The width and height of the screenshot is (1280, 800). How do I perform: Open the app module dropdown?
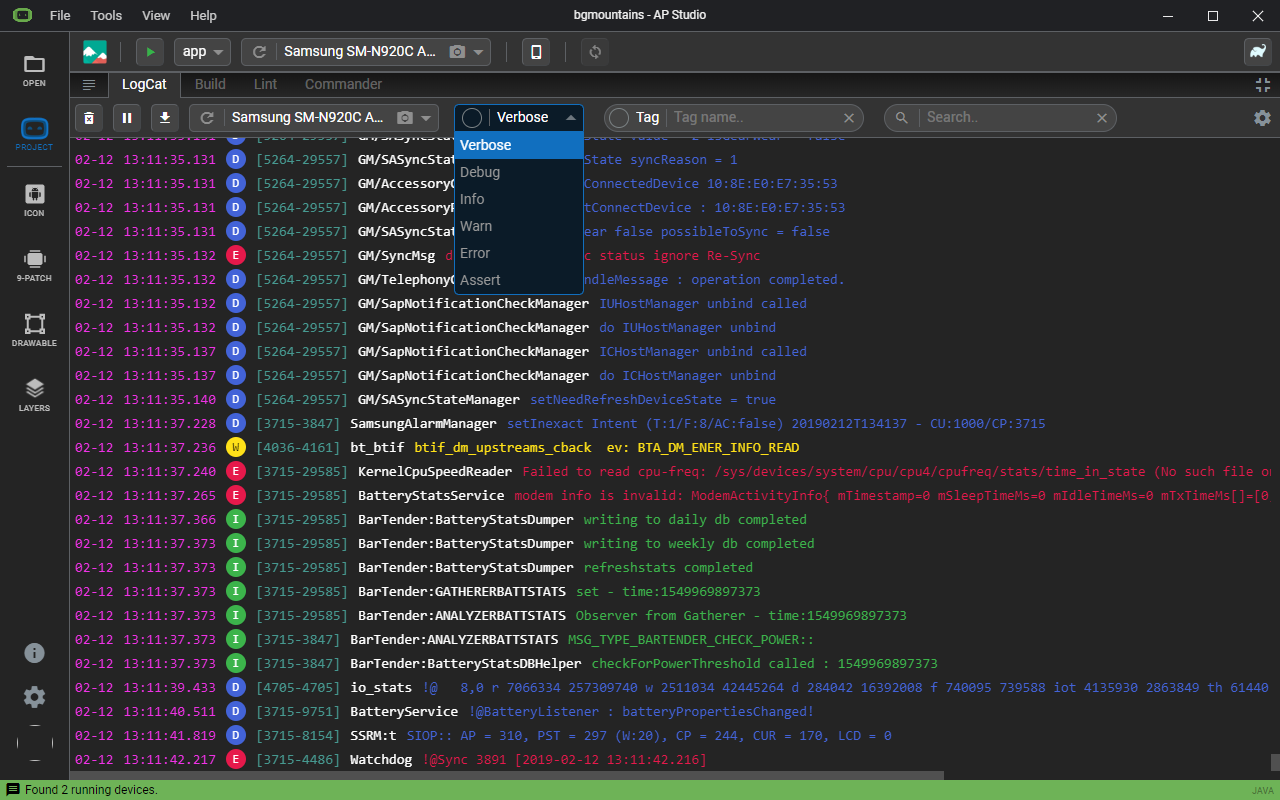203,52
